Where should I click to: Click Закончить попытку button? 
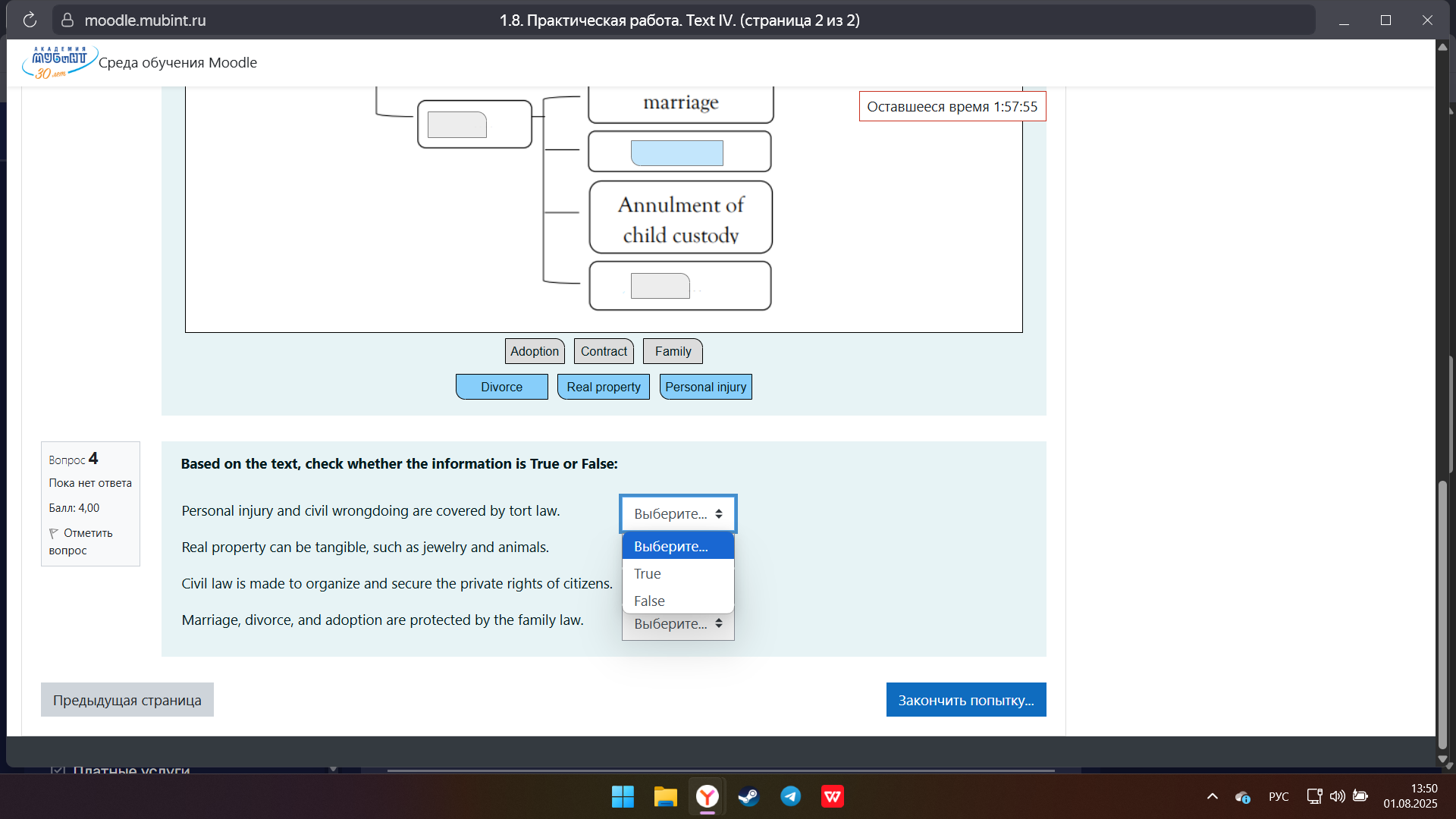(x=965, y=700)
